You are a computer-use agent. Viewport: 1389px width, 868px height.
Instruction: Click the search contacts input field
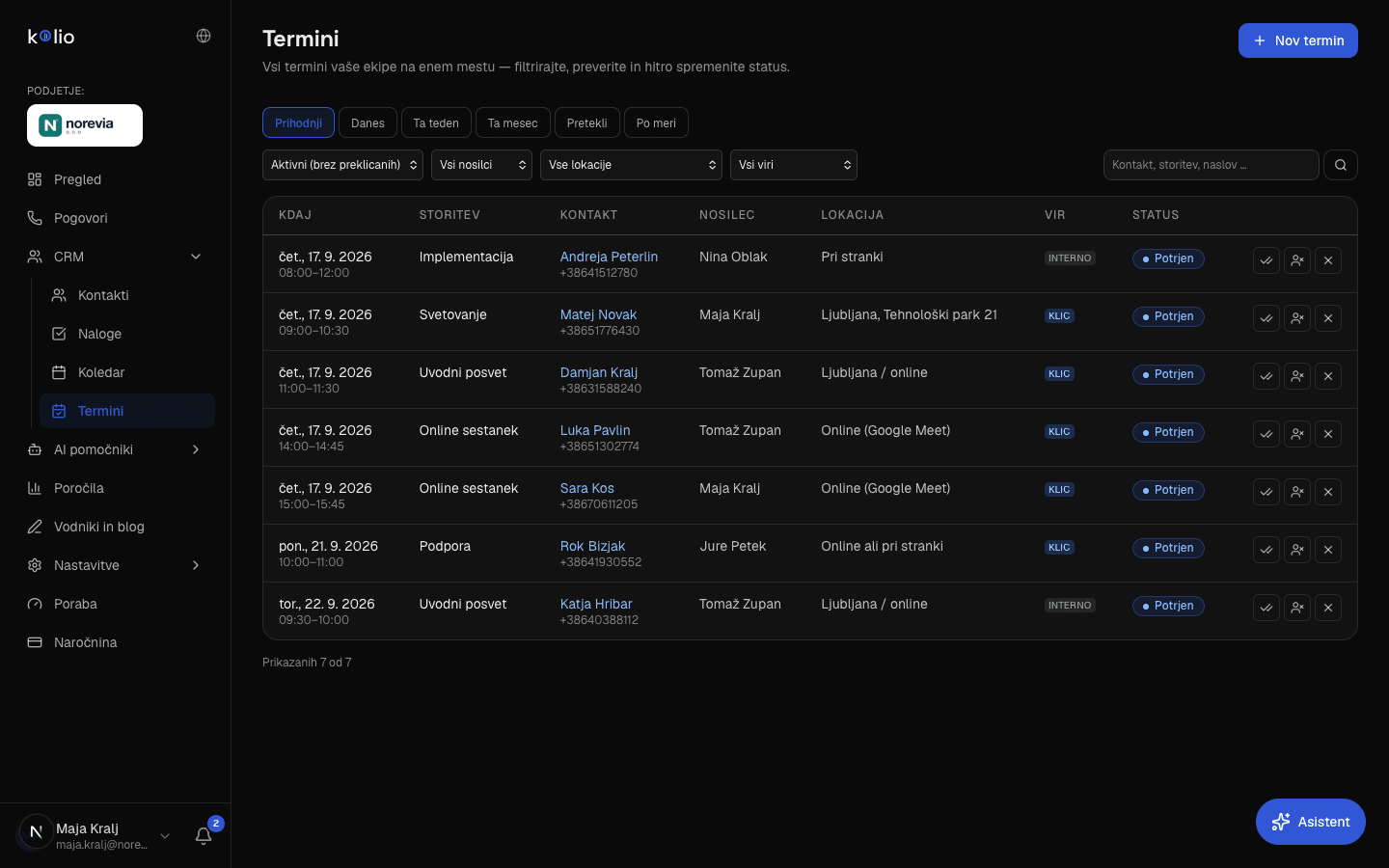tap(1212, 165)
